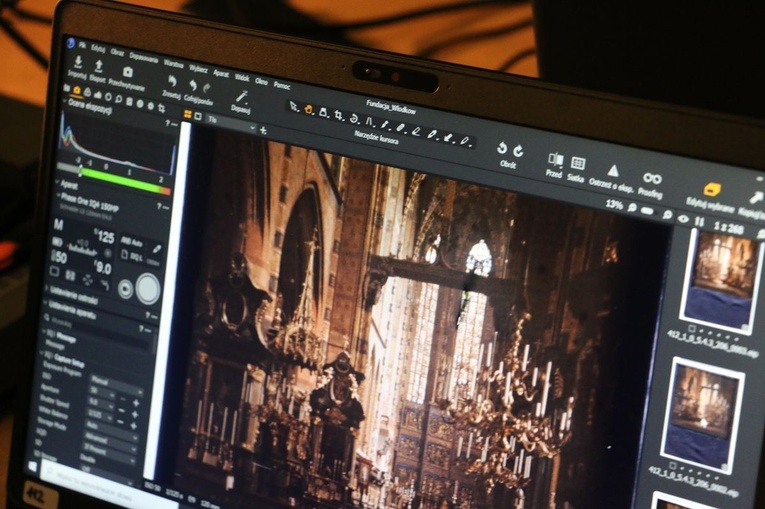Click the Dopasuj auto-adjust wand
This screenshot has width=765, height=509.
click(242, 97)
